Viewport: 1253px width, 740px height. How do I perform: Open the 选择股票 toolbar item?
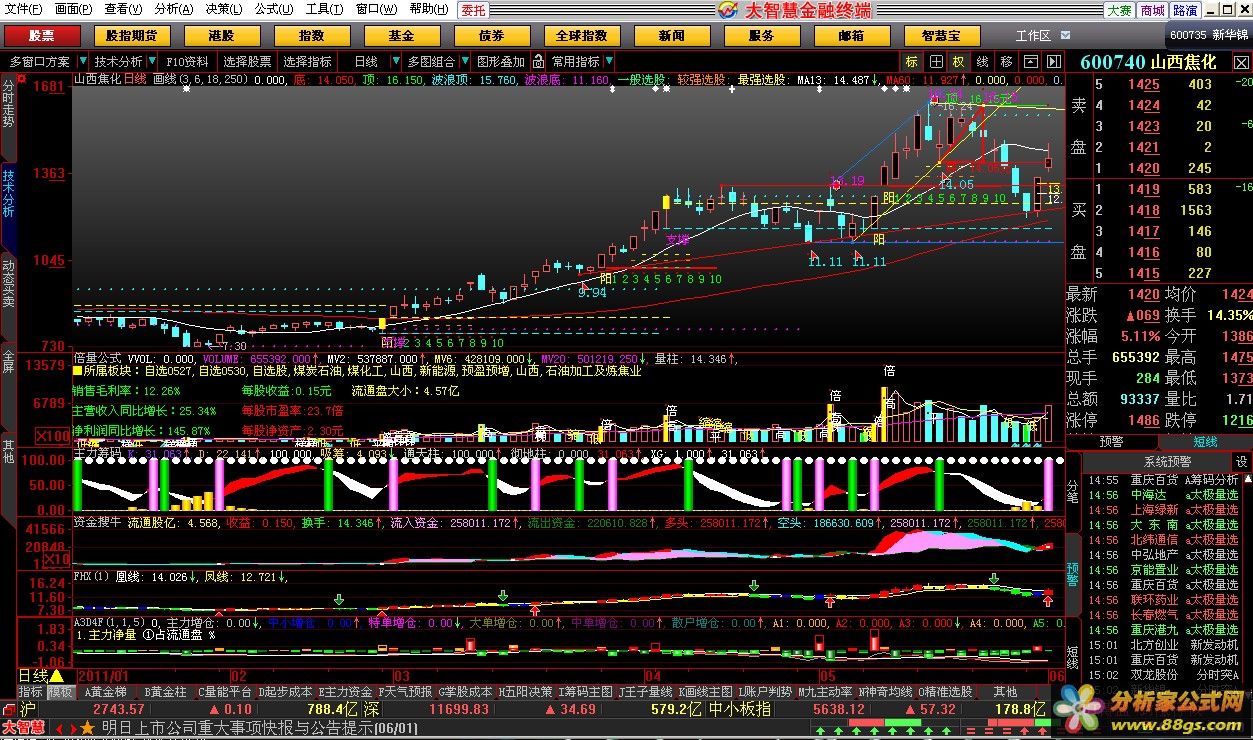tap(247, 61)
